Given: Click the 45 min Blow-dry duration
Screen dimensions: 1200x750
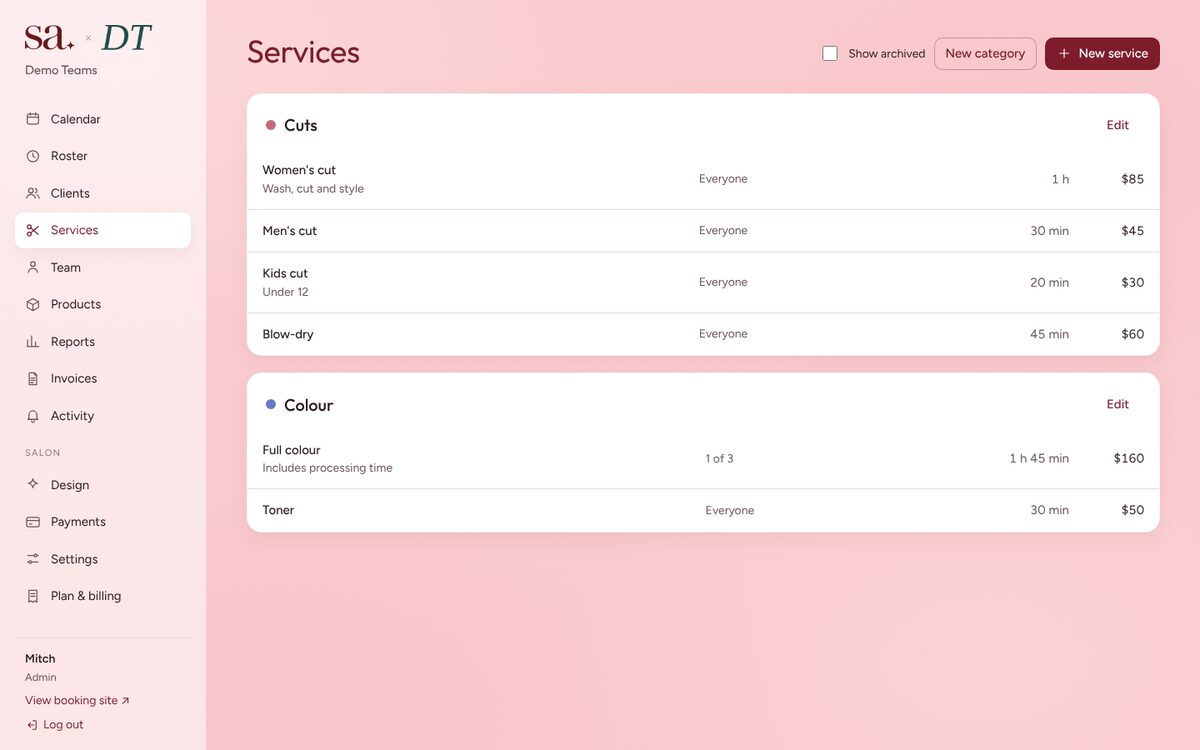Looking at the screenshot, I should [1050, 334].
